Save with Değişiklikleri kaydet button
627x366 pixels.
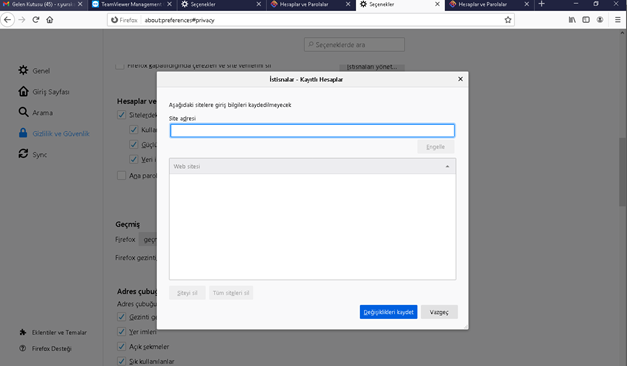[x=388, y=312]
